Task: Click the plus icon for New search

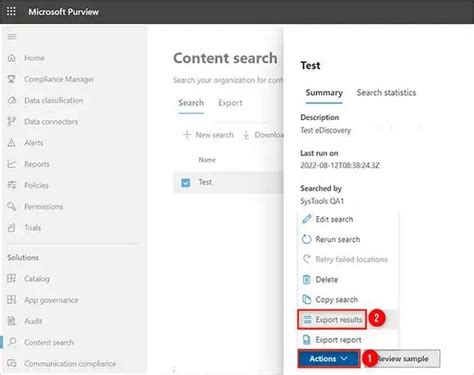Action: click(187, 135)
